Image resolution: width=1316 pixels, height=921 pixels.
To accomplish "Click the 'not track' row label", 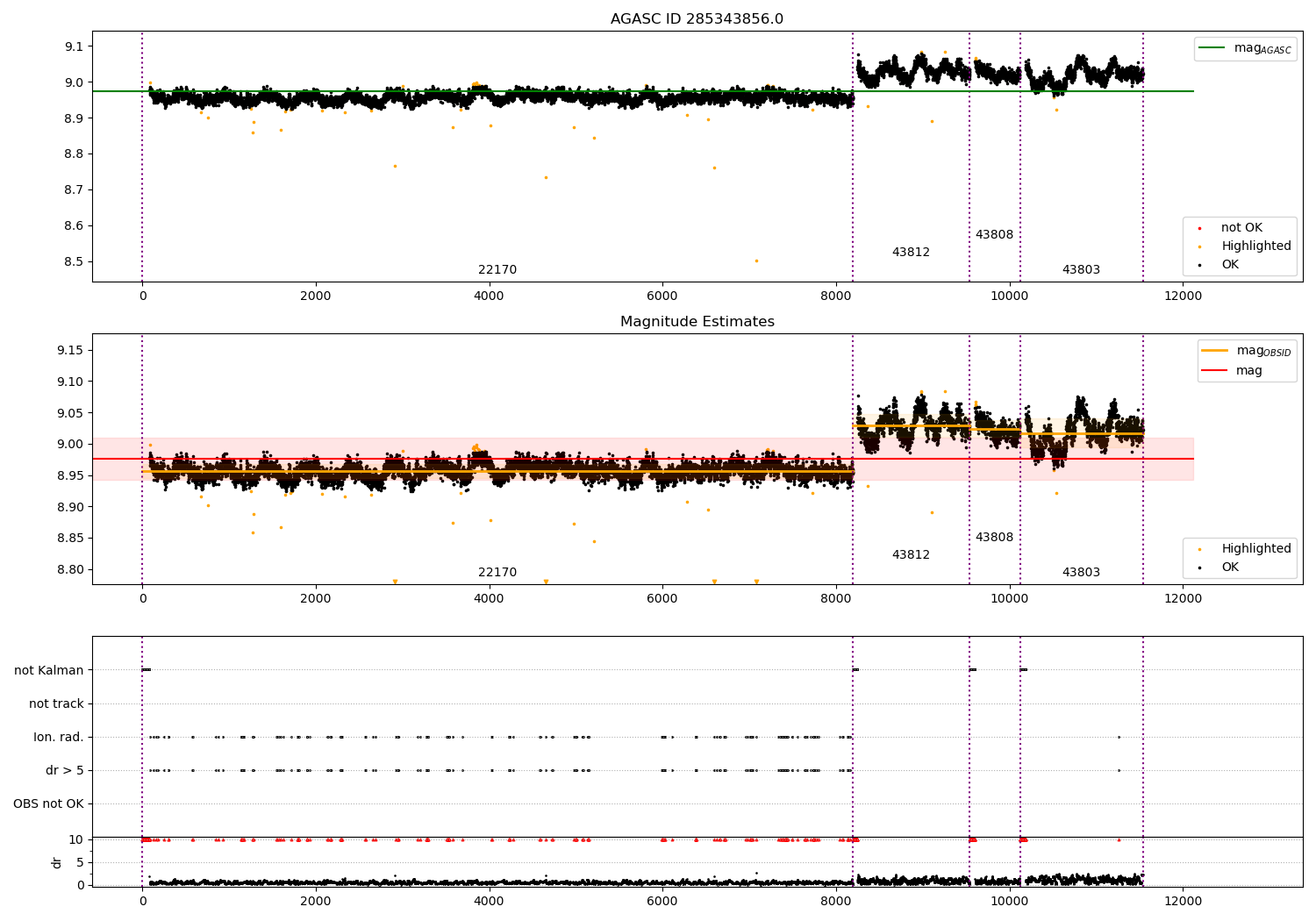I will 56,704.
